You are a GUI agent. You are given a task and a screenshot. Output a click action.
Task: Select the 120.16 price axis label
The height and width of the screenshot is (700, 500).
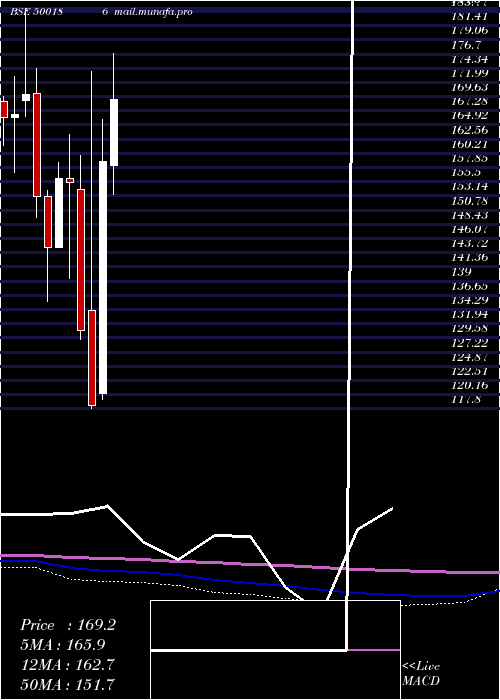click(x=470, y=385)
